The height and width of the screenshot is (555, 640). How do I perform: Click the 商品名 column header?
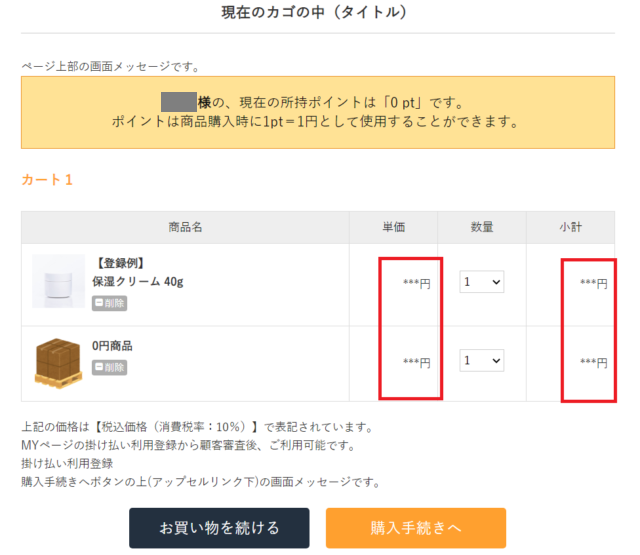pos(185,227)
